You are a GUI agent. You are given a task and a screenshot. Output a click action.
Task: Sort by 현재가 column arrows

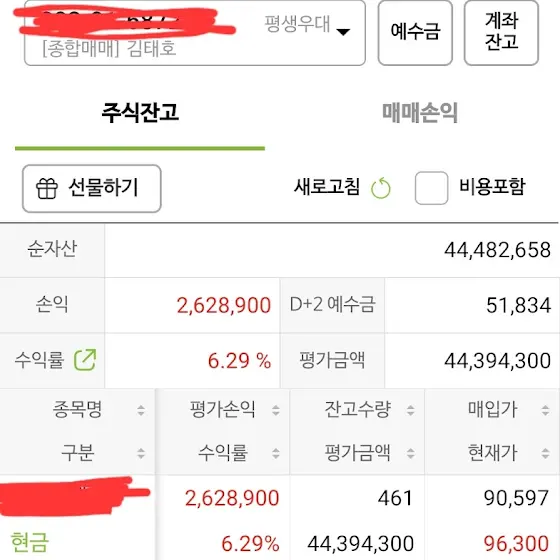click(x=545, y=454)
